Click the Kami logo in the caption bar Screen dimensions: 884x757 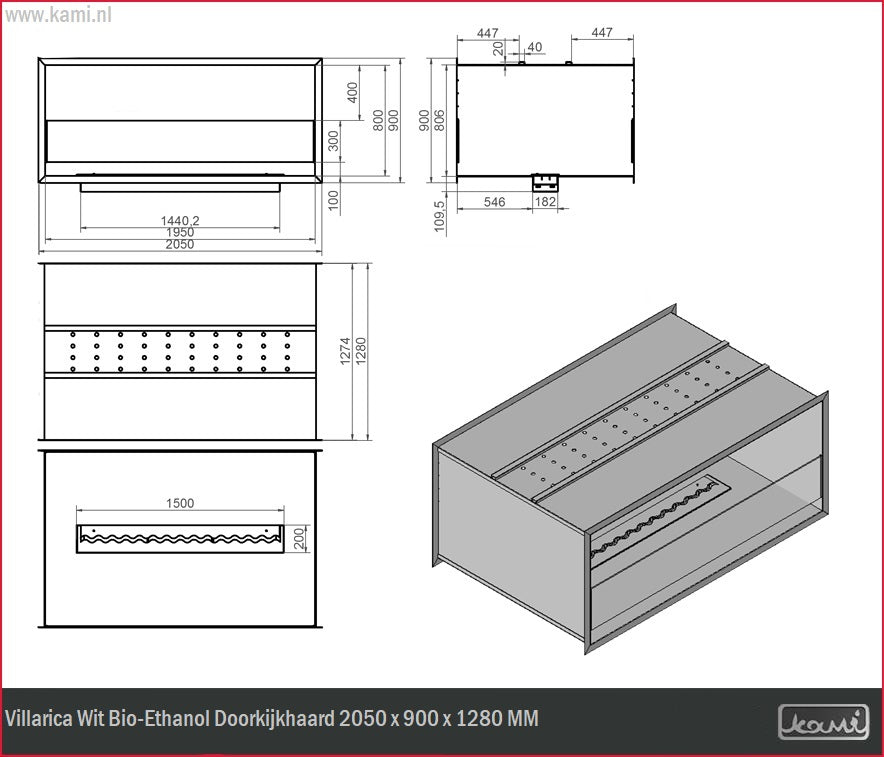point(822,719)
